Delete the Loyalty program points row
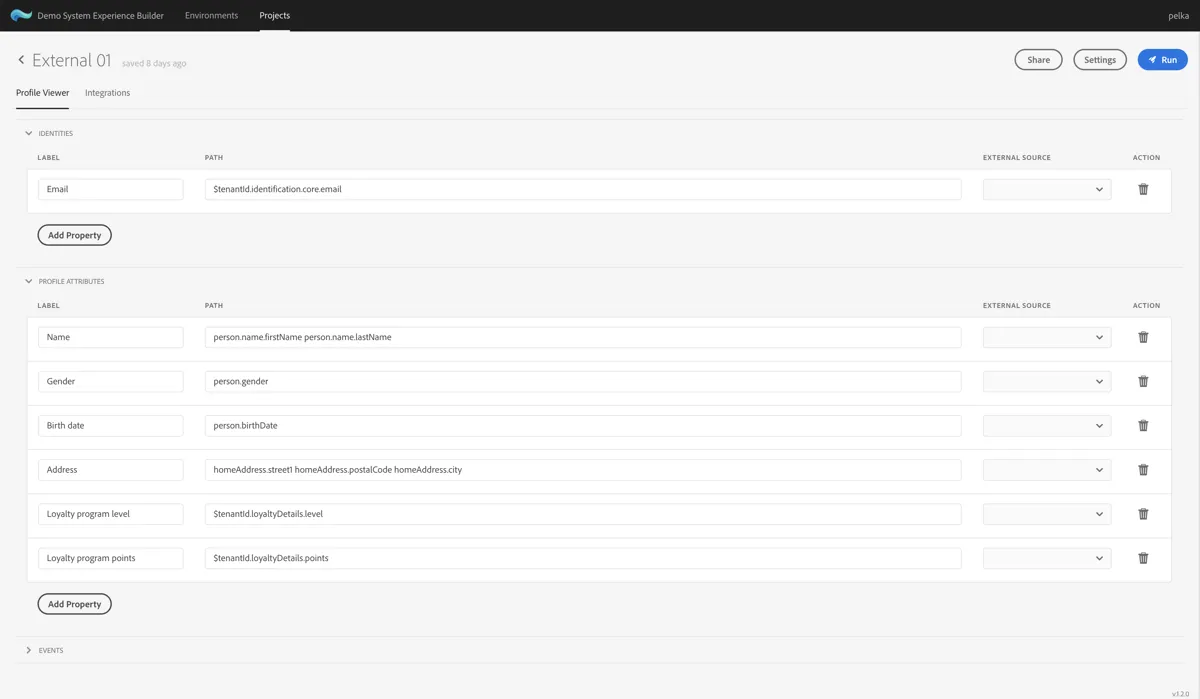This screenshot has width=1200, height=699. point(1143,558)
